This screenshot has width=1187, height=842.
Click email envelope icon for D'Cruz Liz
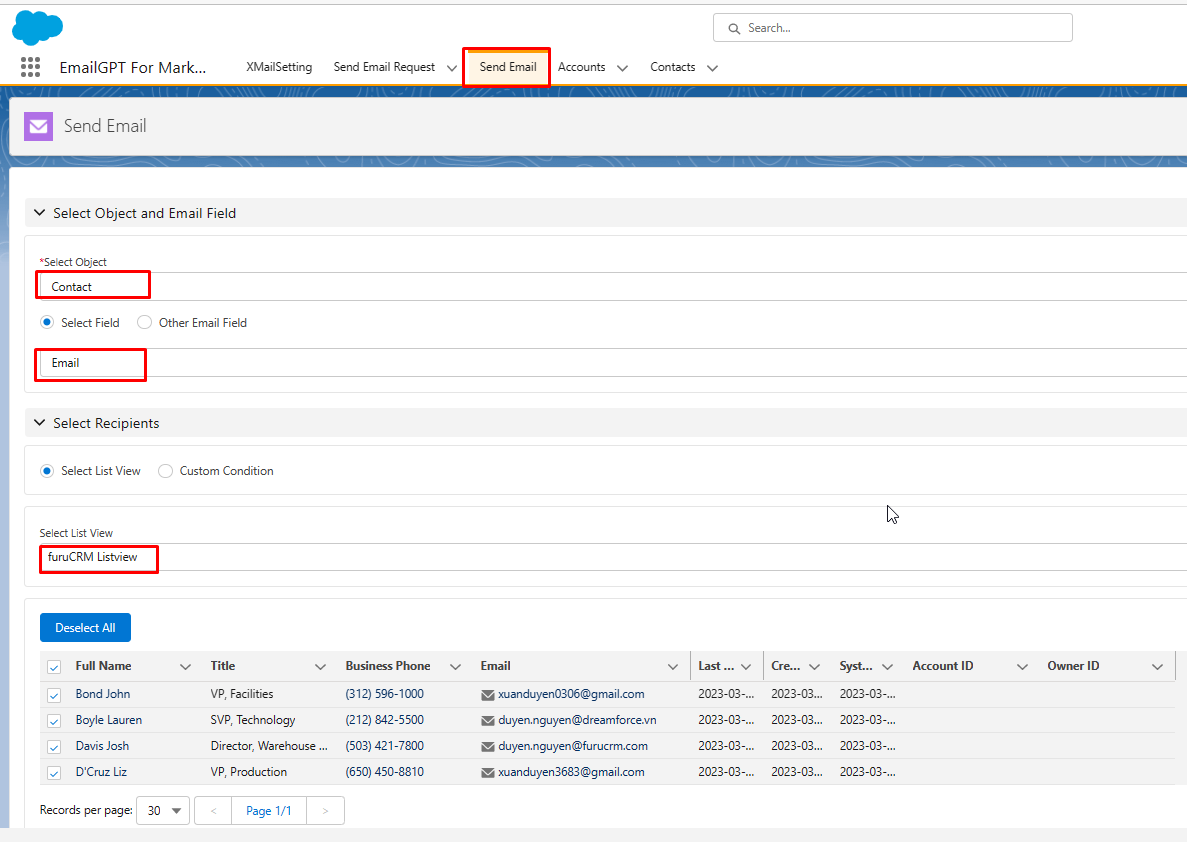488,773
